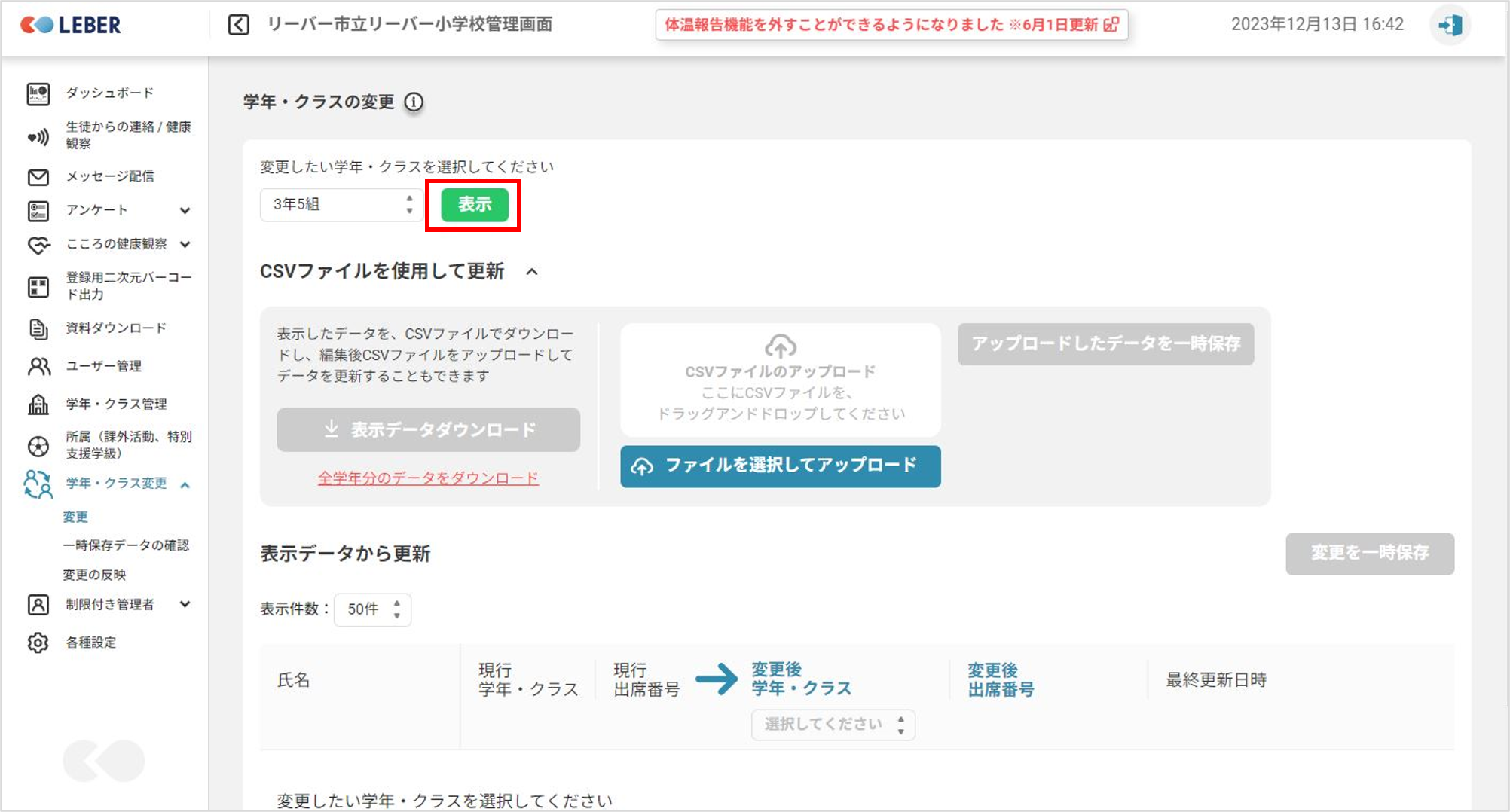This screenshot has height=812, width=1510.
Task: Open the 表示件数 50件 dropdown
Action: pyautogui.click(x=372, y=609)
